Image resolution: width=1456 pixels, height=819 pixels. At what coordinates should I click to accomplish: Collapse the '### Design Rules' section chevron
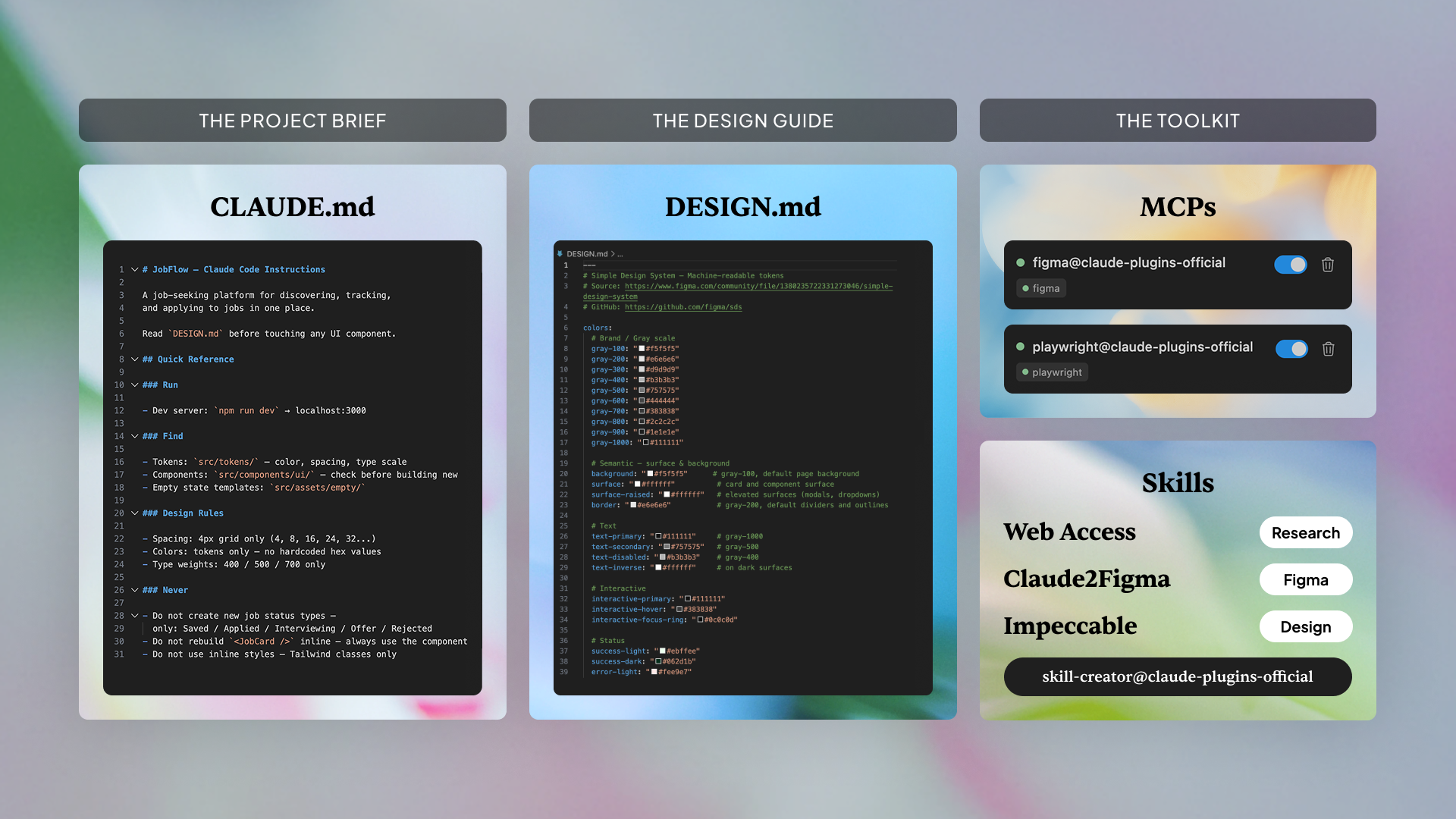click(x=135, y=513)
